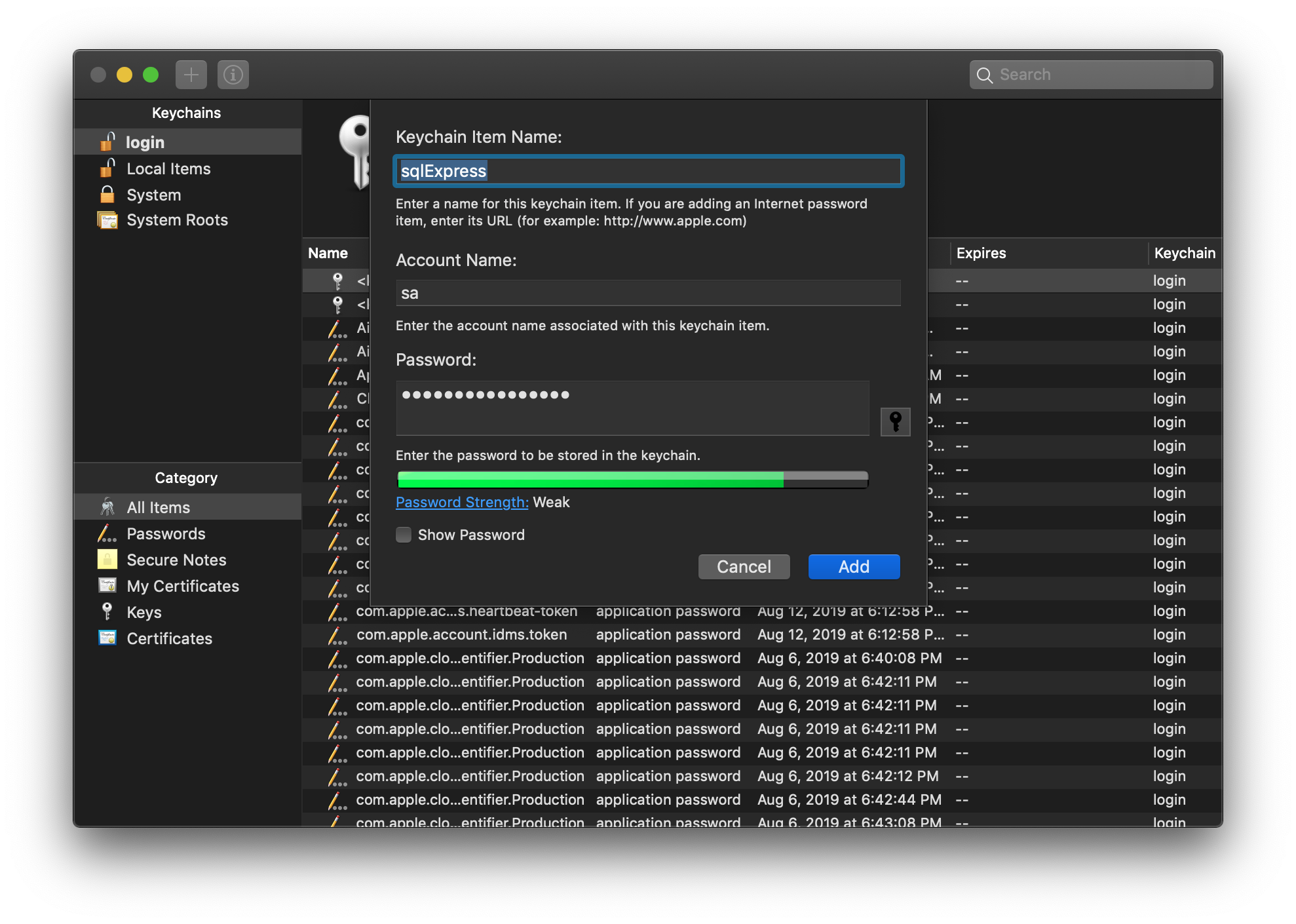Sort list by the Expires column
1296x924 pixels.
coord(981,253)
